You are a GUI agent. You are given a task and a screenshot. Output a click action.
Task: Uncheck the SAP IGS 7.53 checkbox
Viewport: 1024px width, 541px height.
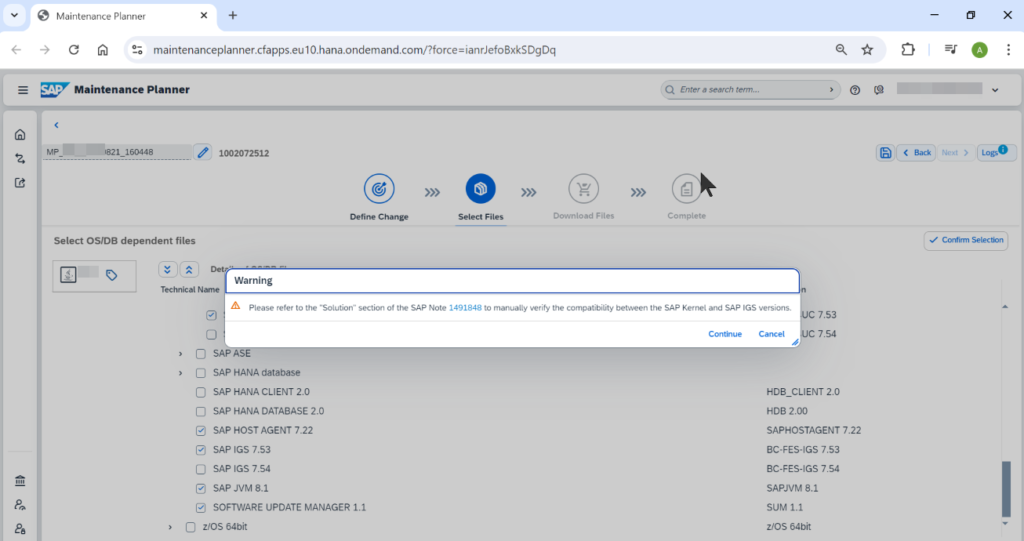pos(200,450)
